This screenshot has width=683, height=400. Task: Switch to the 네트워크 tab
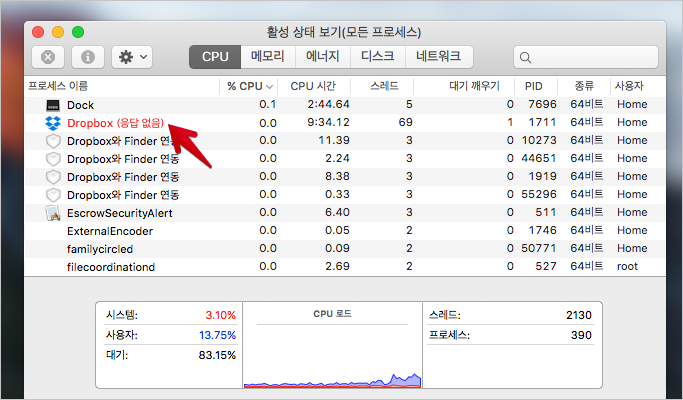pyautogui.click(x=439, y=57)
